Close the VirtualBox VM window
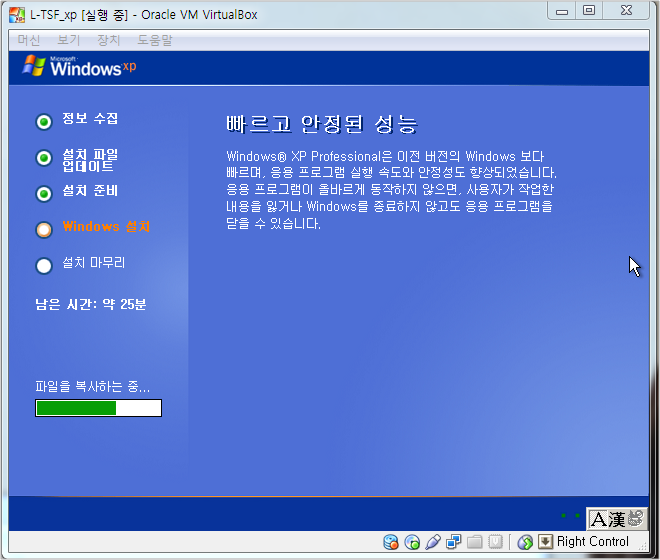The width and height of the screenshot is (660, 560). point(626,11)
